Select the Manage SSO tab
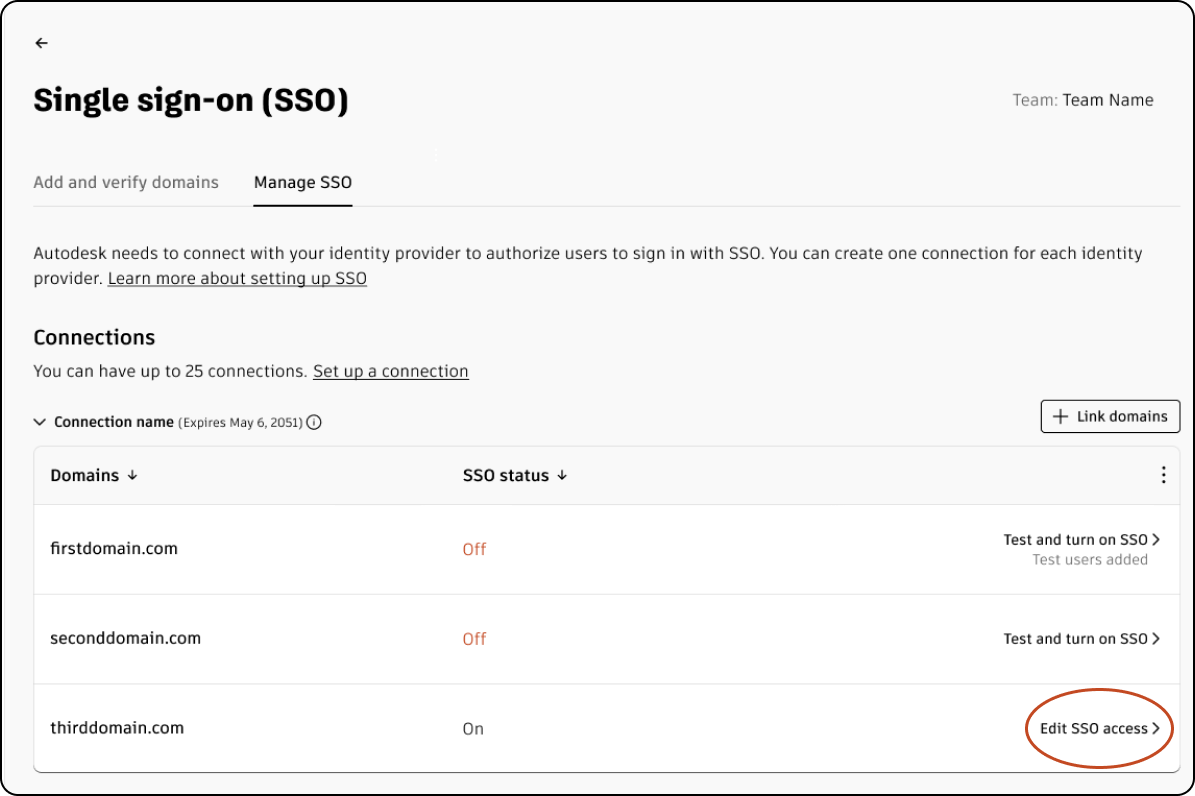Image resolution: width=1195 pixels, height=796 pixels. coord(302,183)
